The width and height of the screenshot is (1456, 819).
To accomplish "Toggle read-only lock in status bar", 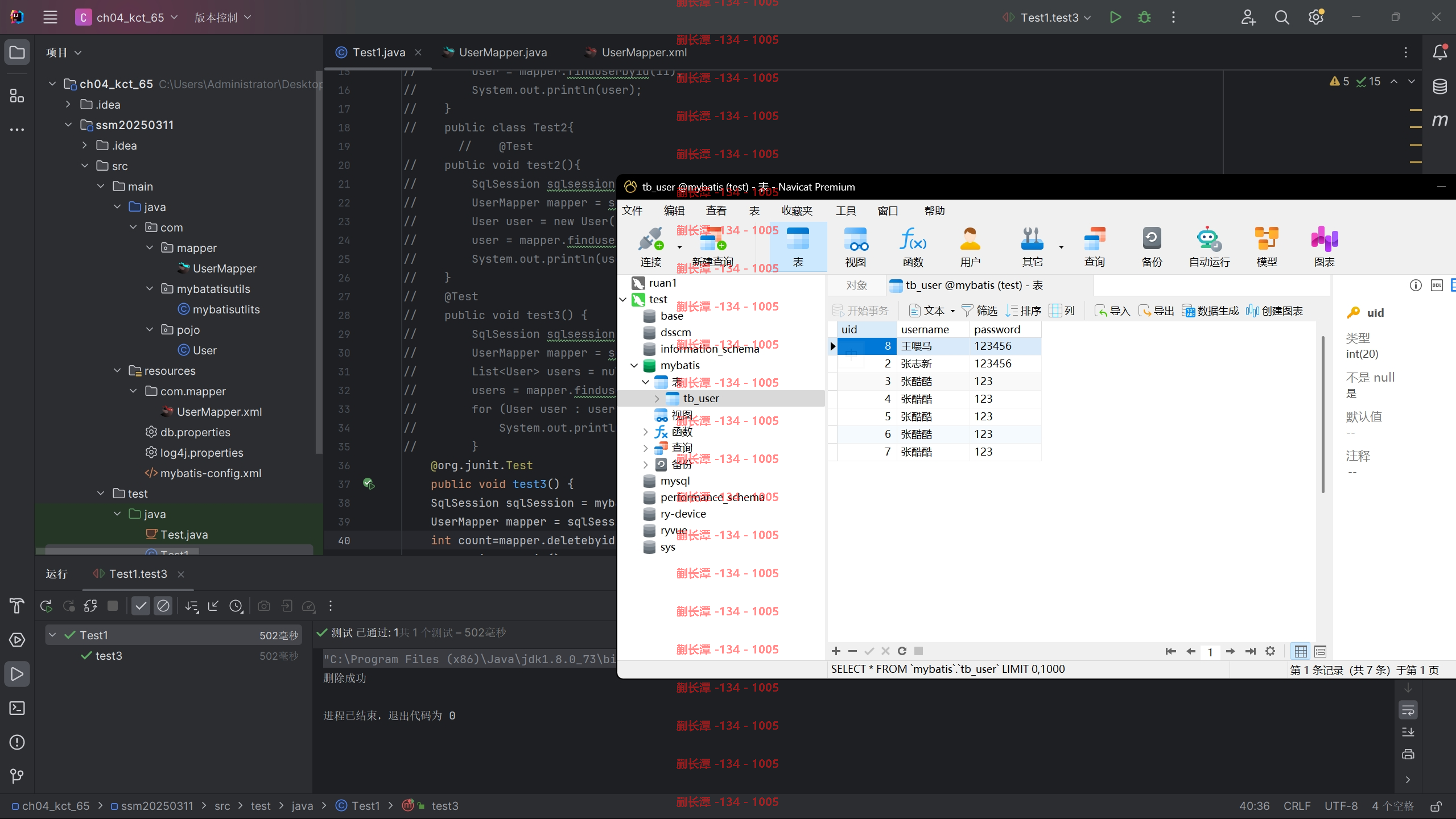I will (x=1436, y=806).
